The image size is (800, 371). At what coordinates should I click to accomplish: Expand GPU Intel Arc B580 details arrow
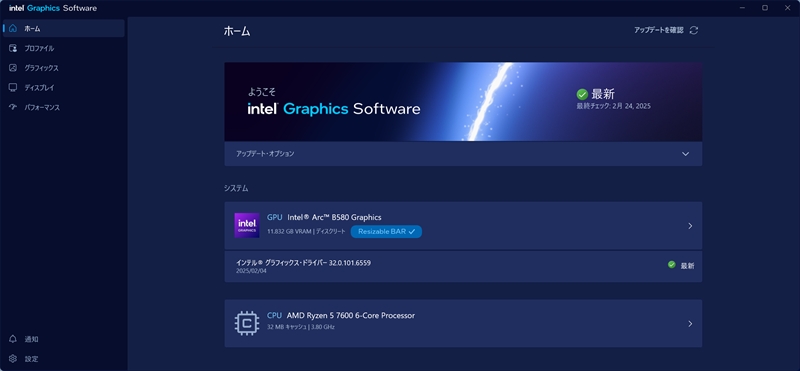(x=690, y=226)
